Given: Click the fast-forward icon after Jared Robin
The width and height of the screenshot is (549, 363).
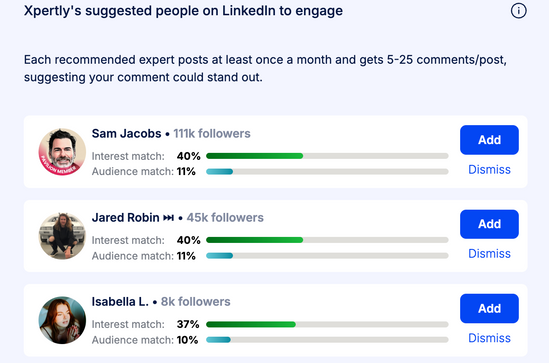Looking at the screenshot, I should (168, 218).
